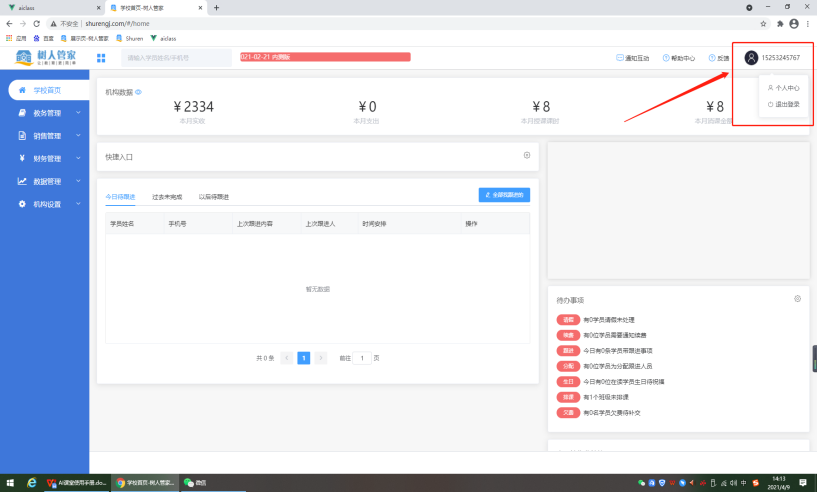Open the 应用 apps bookmark

(x=16, y=38)
